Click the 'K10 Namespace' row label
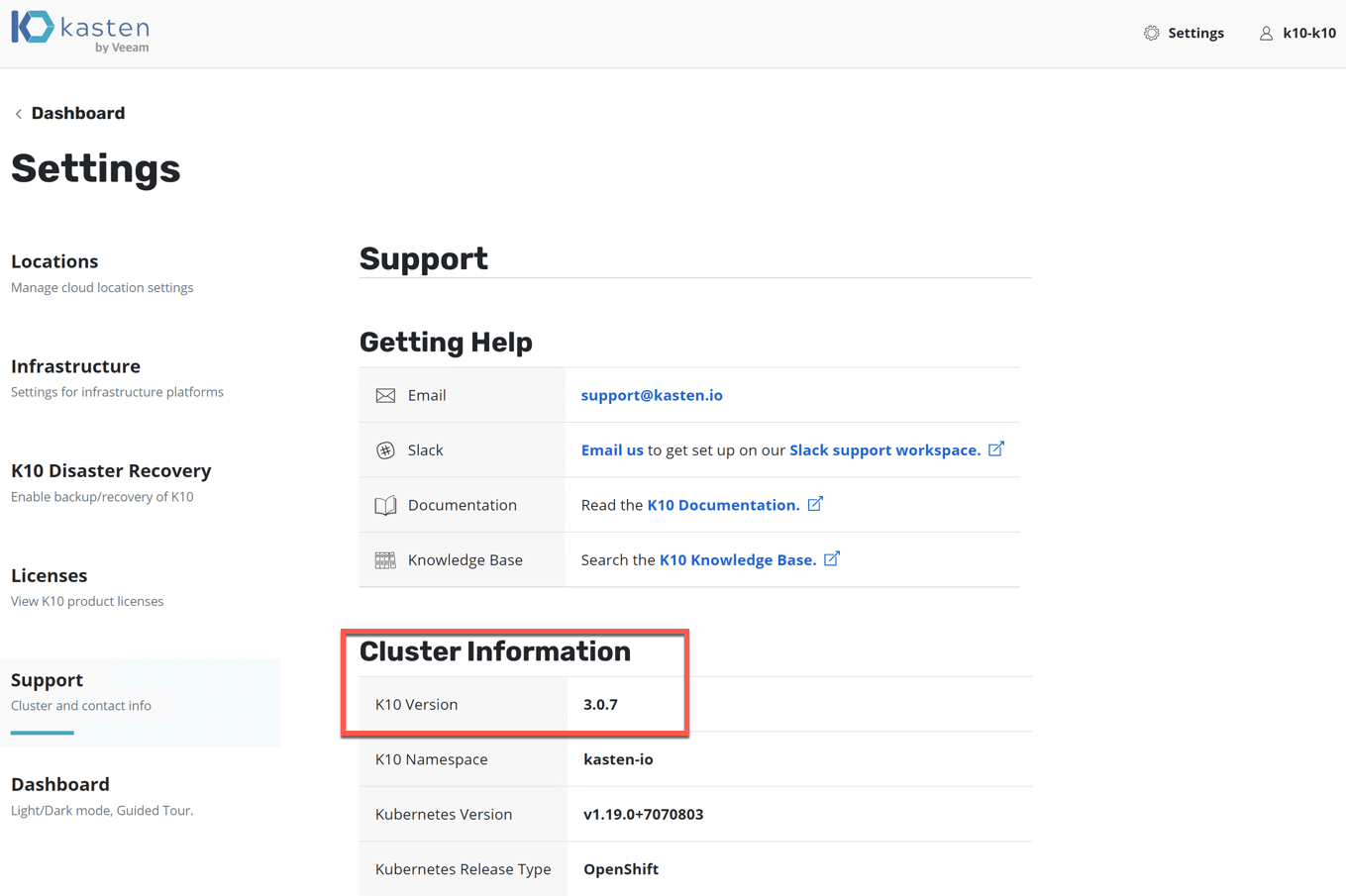 tap(431, 759)
